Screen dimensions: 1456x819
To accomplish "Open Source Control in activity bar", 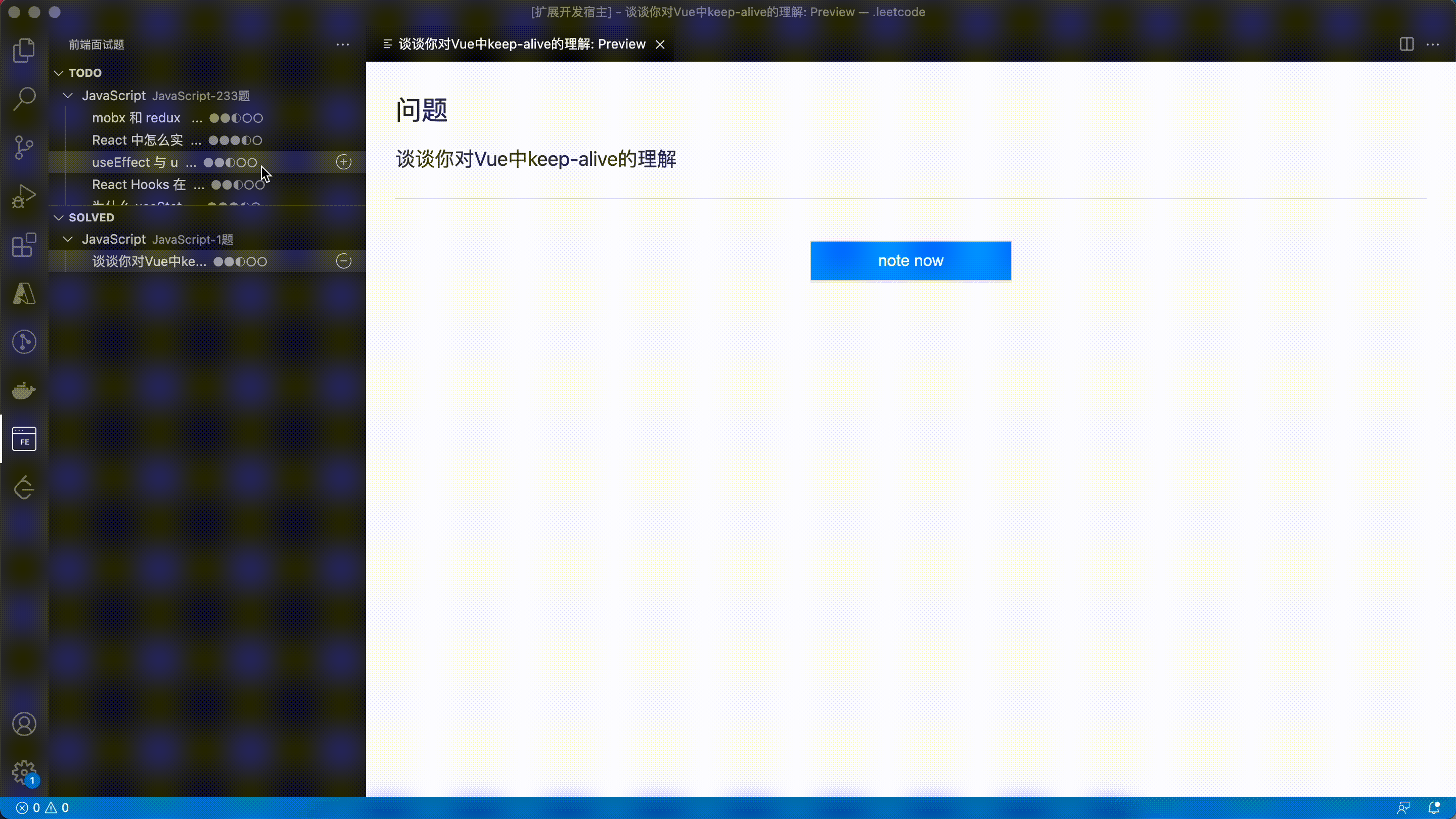I will click(x=24, y=148).
